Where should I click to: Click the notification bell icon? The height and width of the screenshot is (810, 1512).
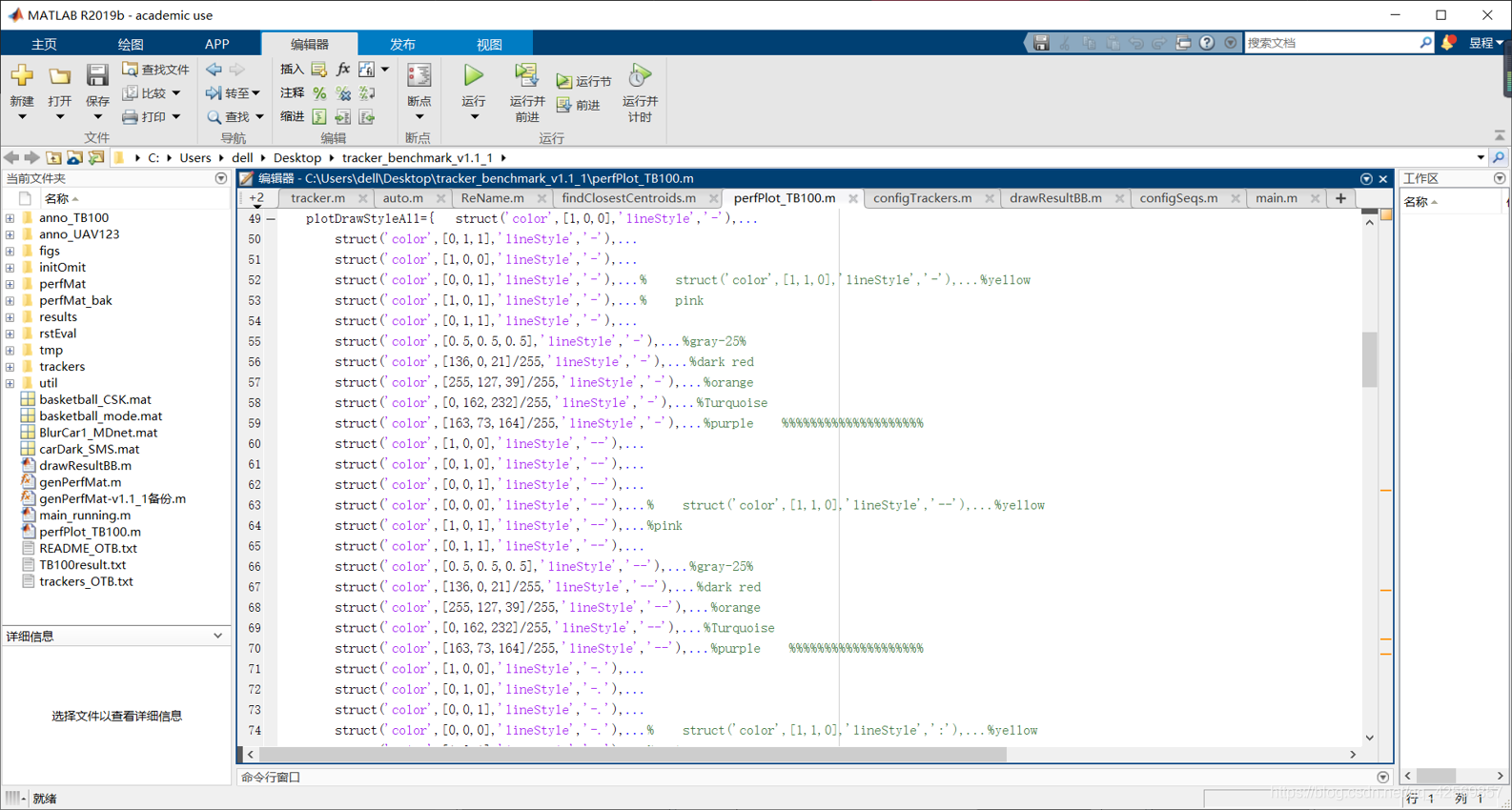[1448, 43]
